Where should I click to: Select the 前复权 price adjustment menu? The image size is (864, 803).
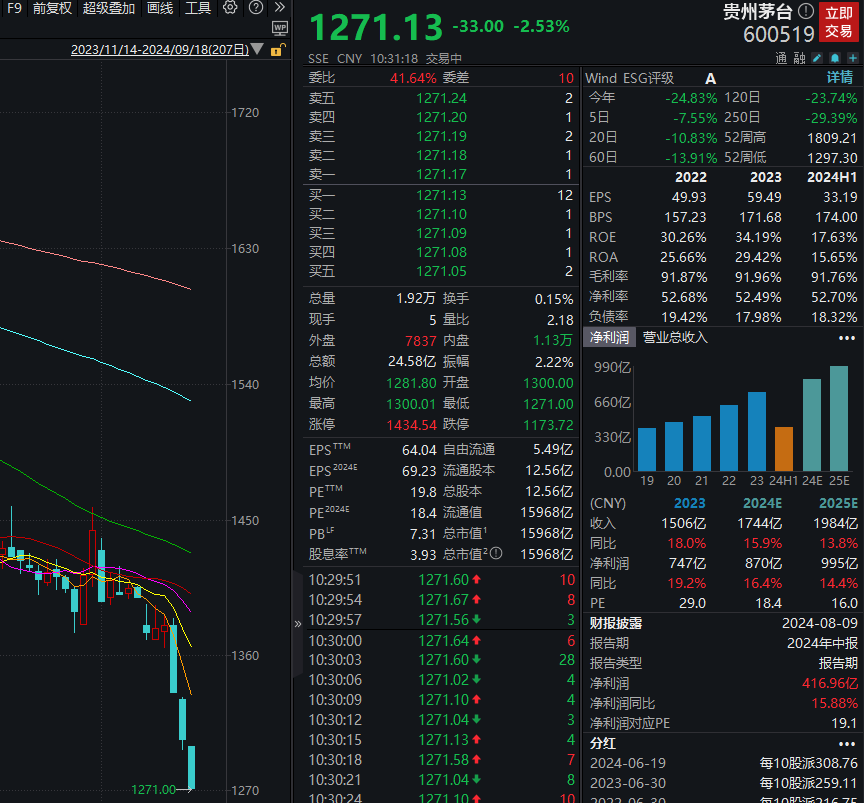52,8
